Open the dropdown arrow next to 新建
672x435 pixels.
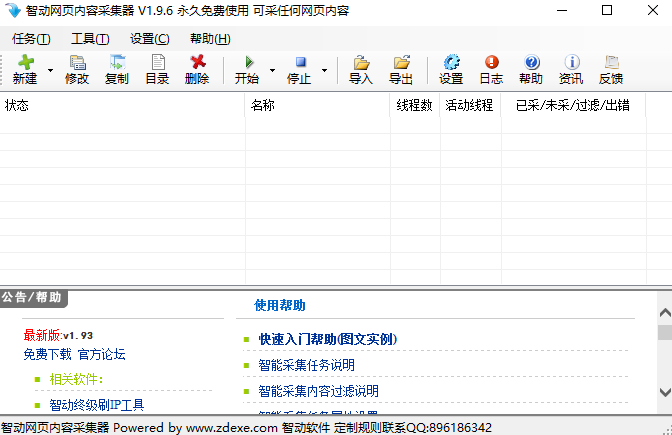coord(50,70)
